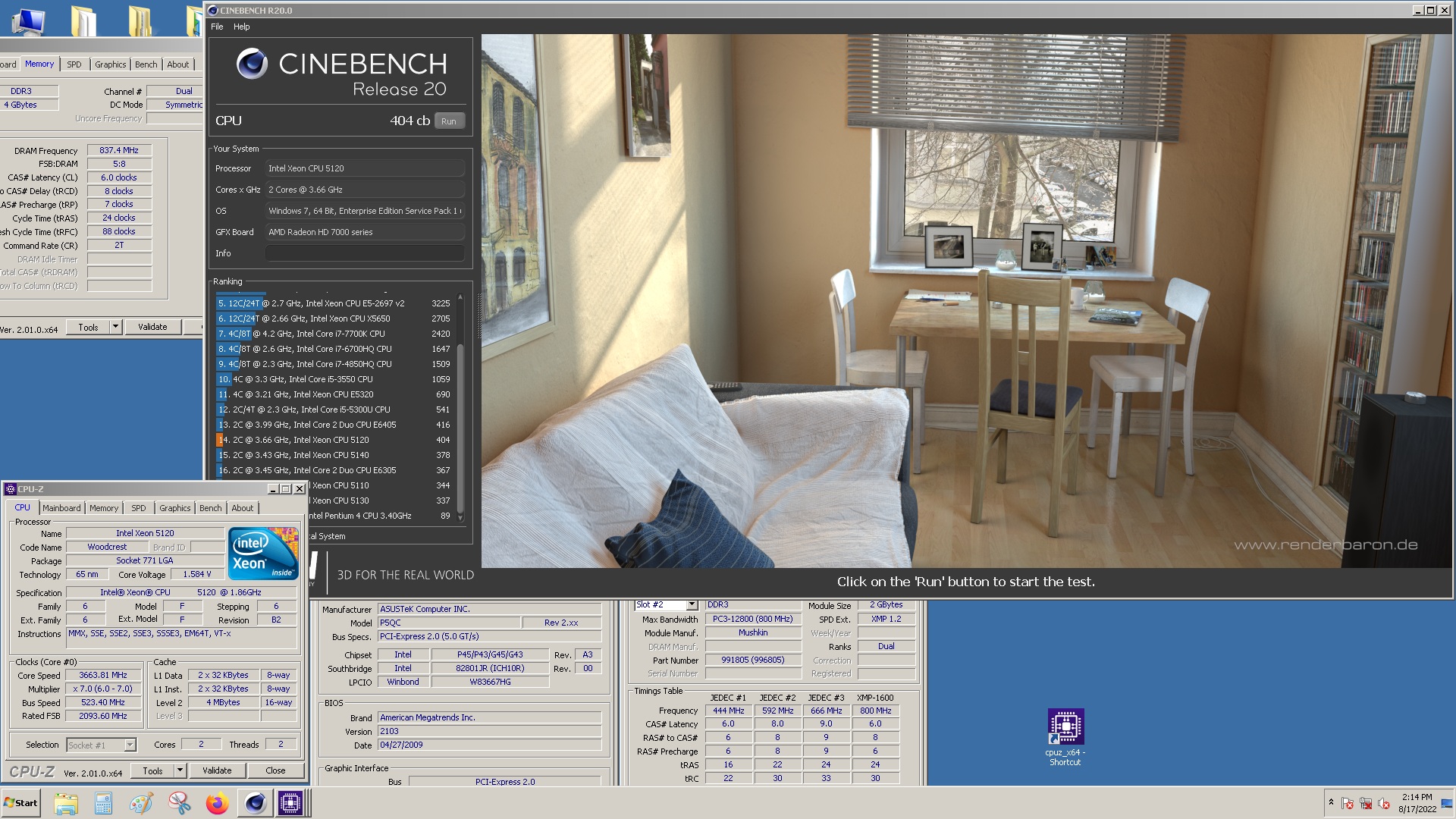Image resolution: width=1456 pixels, height=819 pixels.
Task: Click the Core Speed value 3663.81 MHz
Action: point(103,675)
